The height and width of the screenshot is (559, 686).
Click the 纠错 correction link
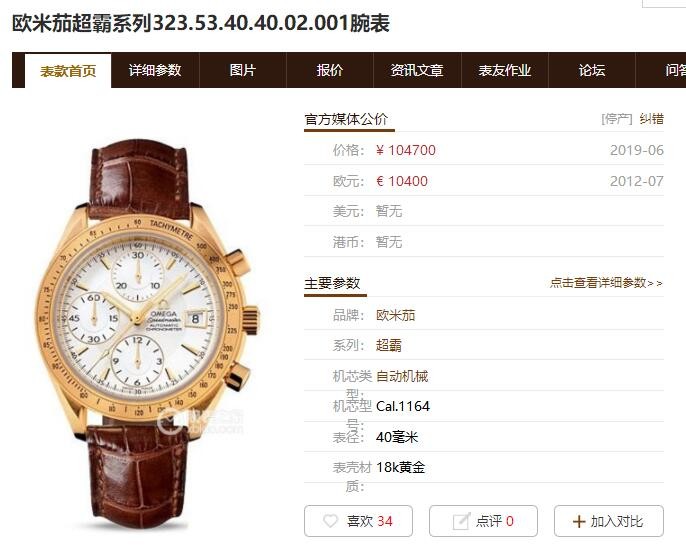[651, 119]
